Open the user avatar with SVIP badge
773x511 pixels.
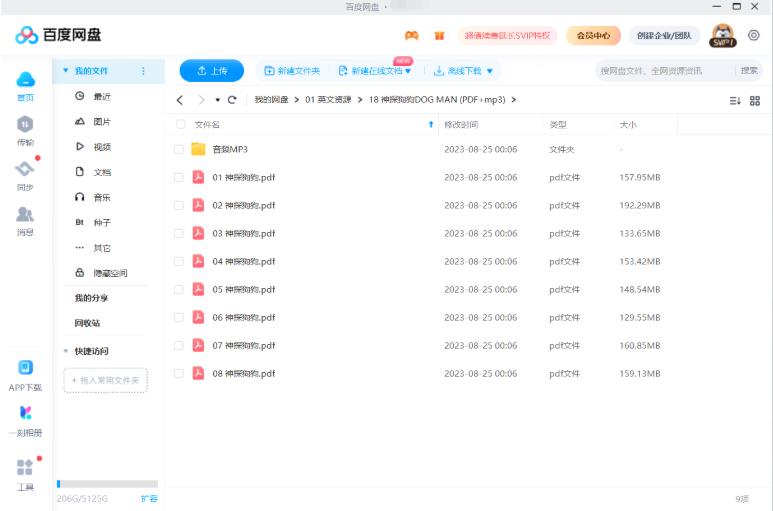pos(723,35)
